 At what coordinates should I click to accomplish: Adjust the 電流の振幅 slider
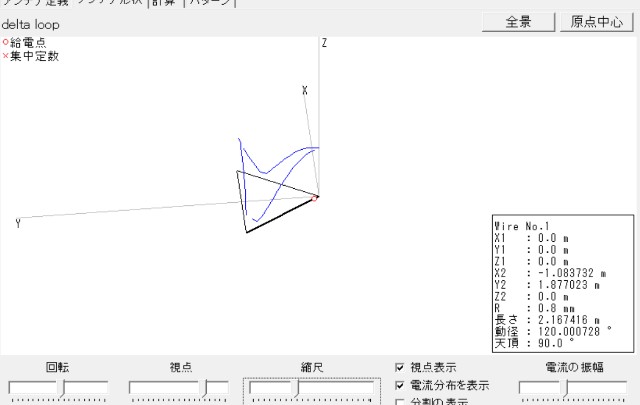pyautogui.click(x=565, y=388)
